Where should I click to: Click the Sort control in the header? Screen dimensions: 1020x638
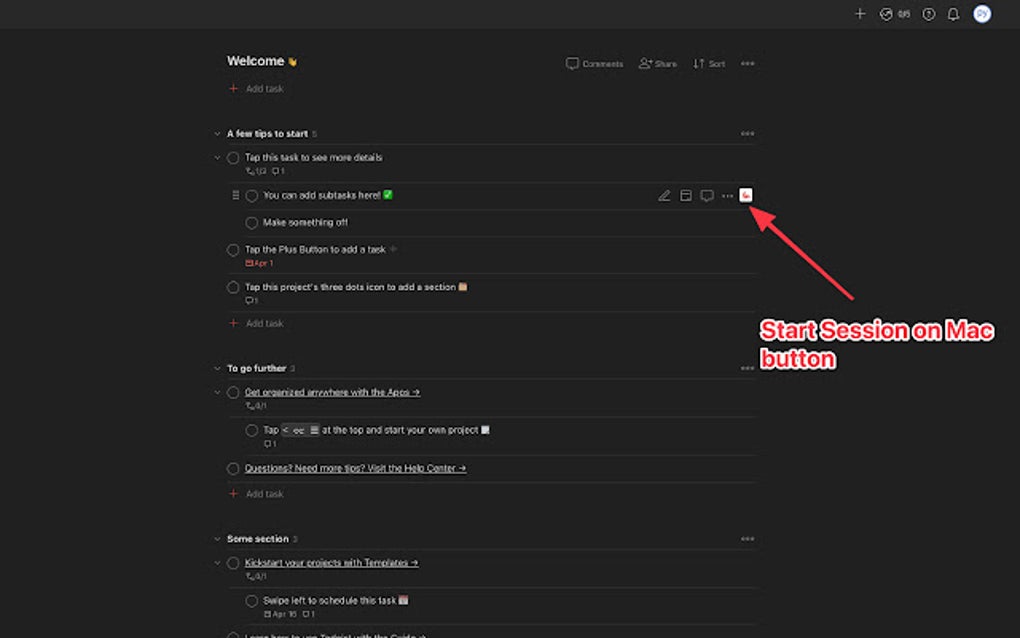pyautogui.click(x=708, y=63)
